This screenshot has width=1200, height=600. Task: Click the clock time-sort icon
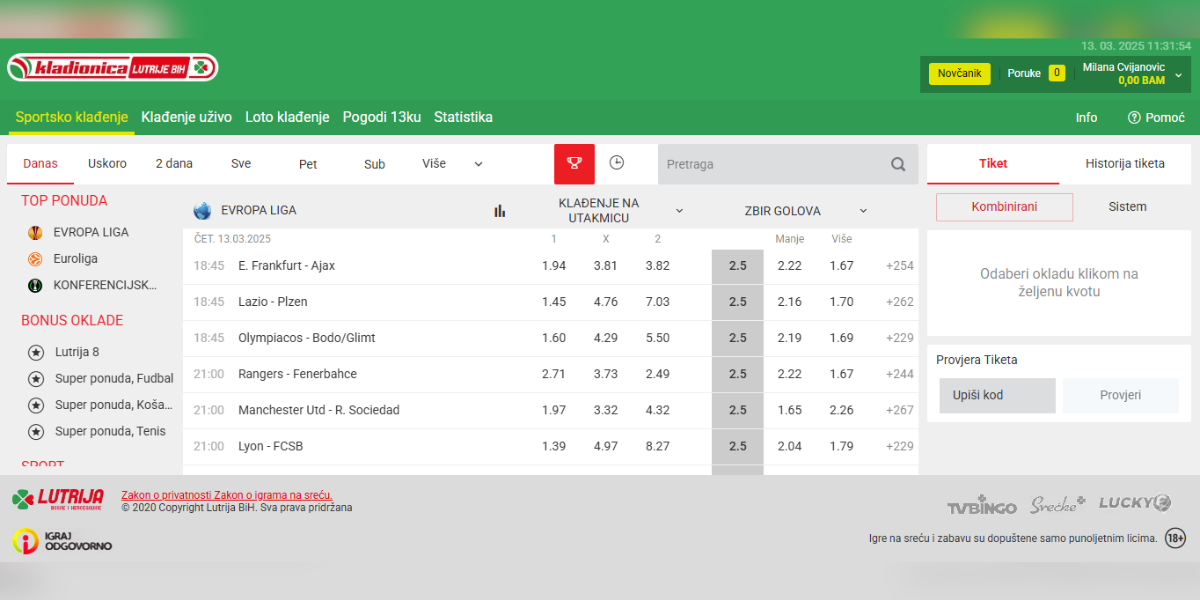(x=617, y=163)
